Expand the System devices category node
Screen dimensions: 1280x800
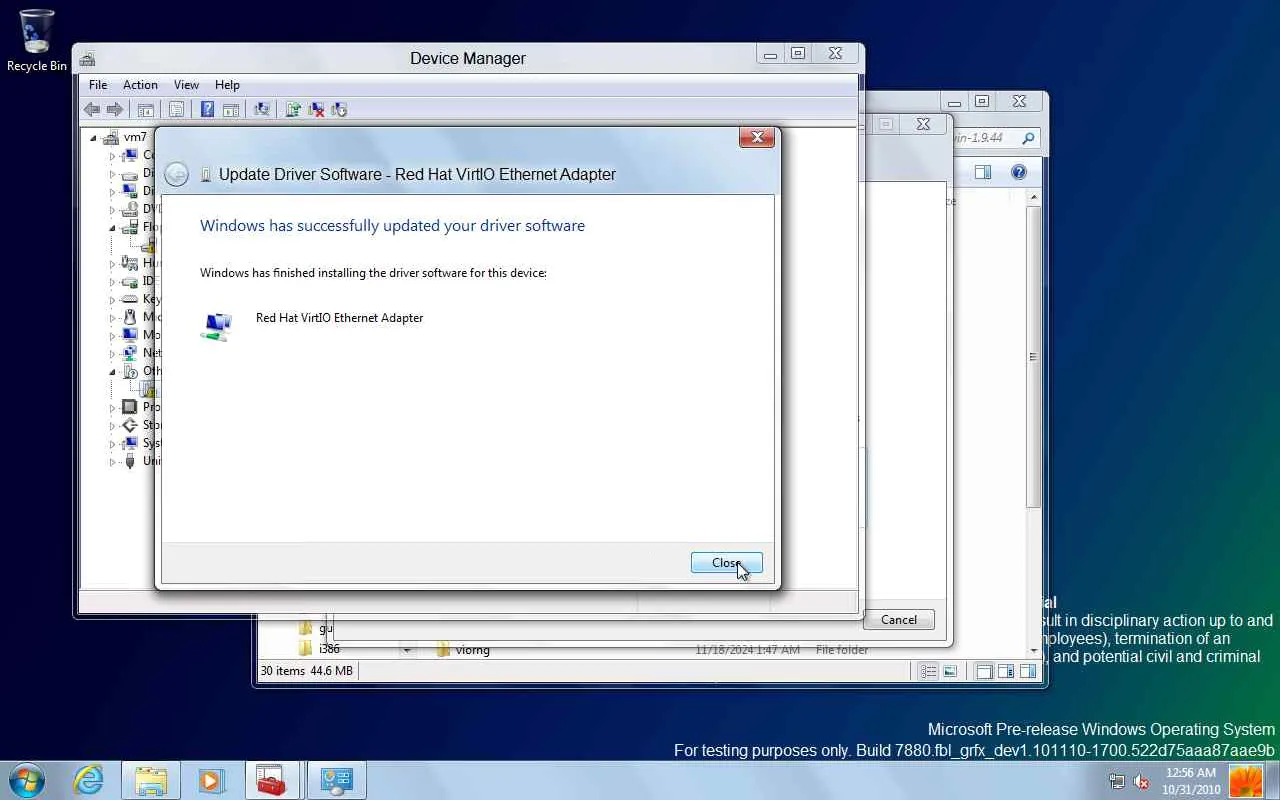pos(112,443)
